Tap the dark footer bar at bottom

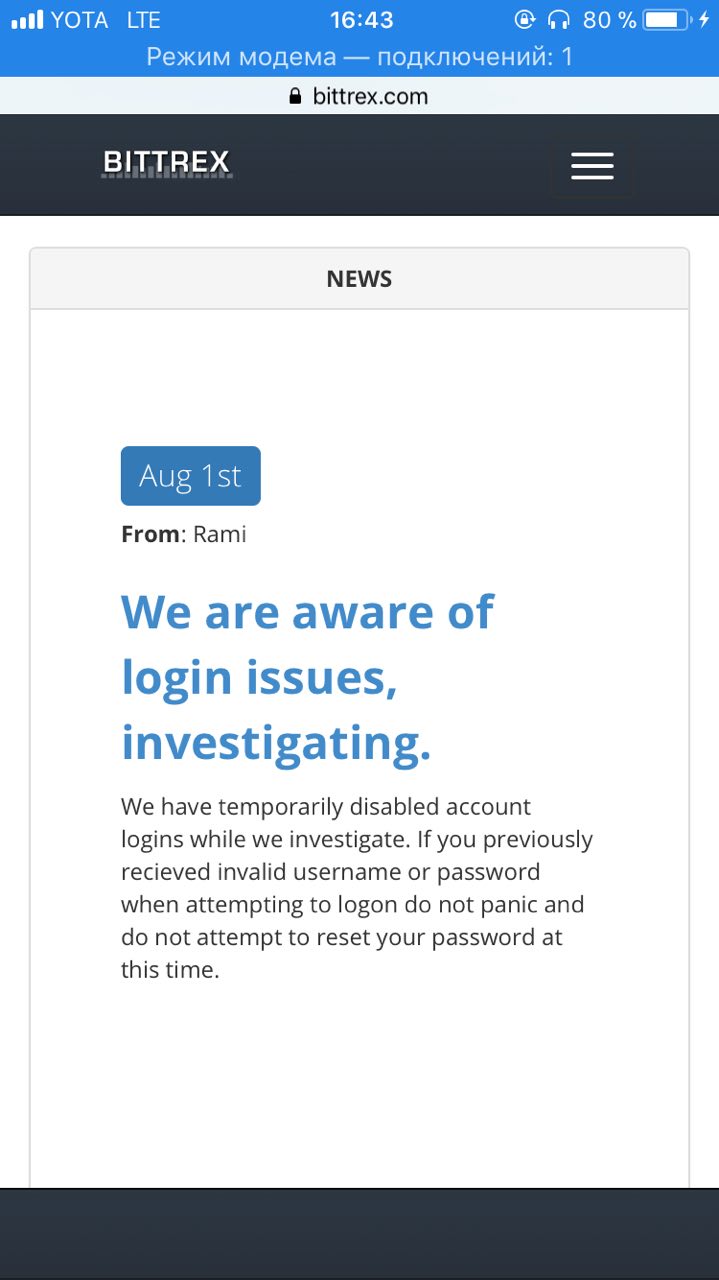coord(359,1234)
